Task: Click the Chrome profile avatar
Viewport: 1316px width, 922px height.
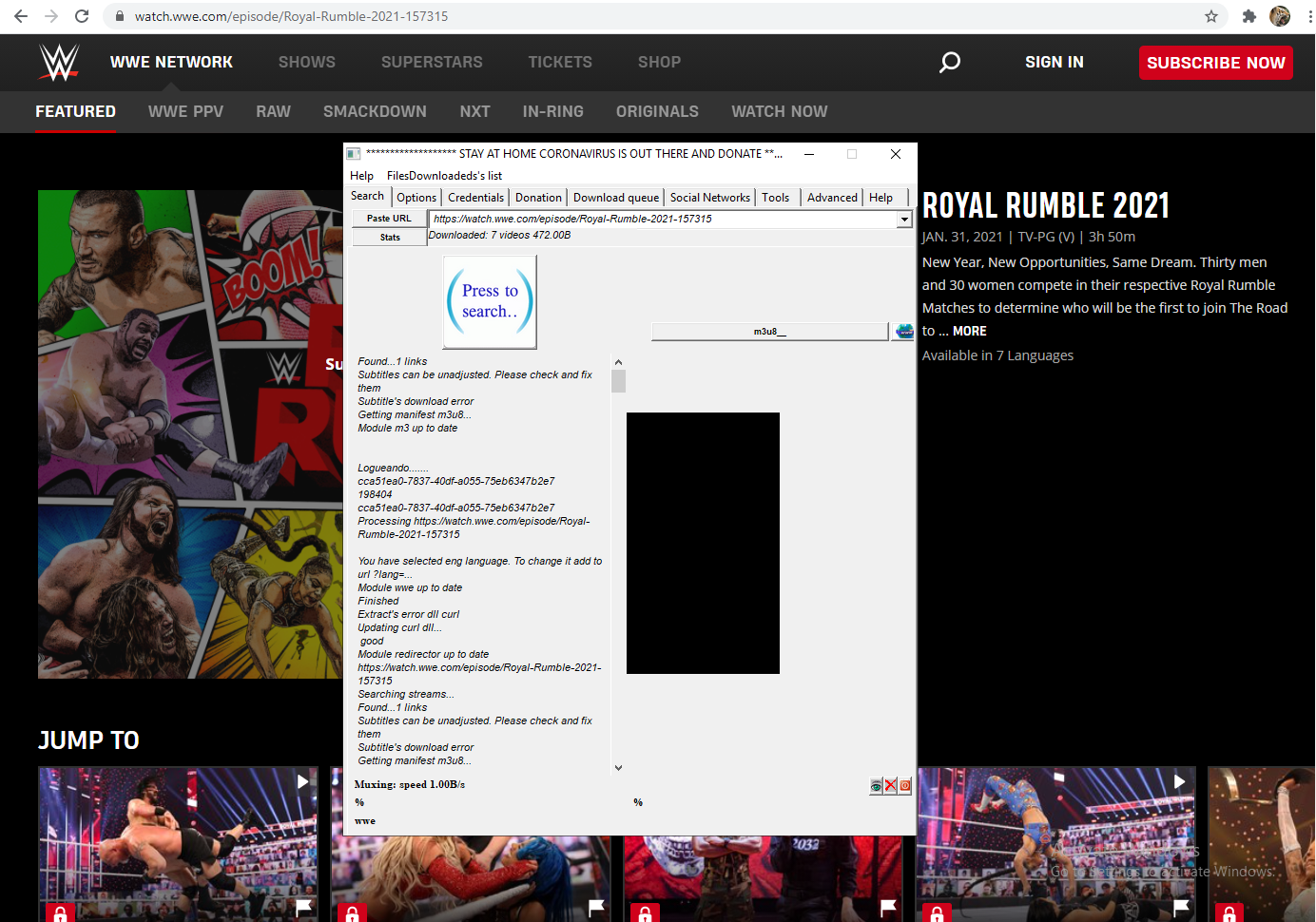Action: [x=1280, y=16]
